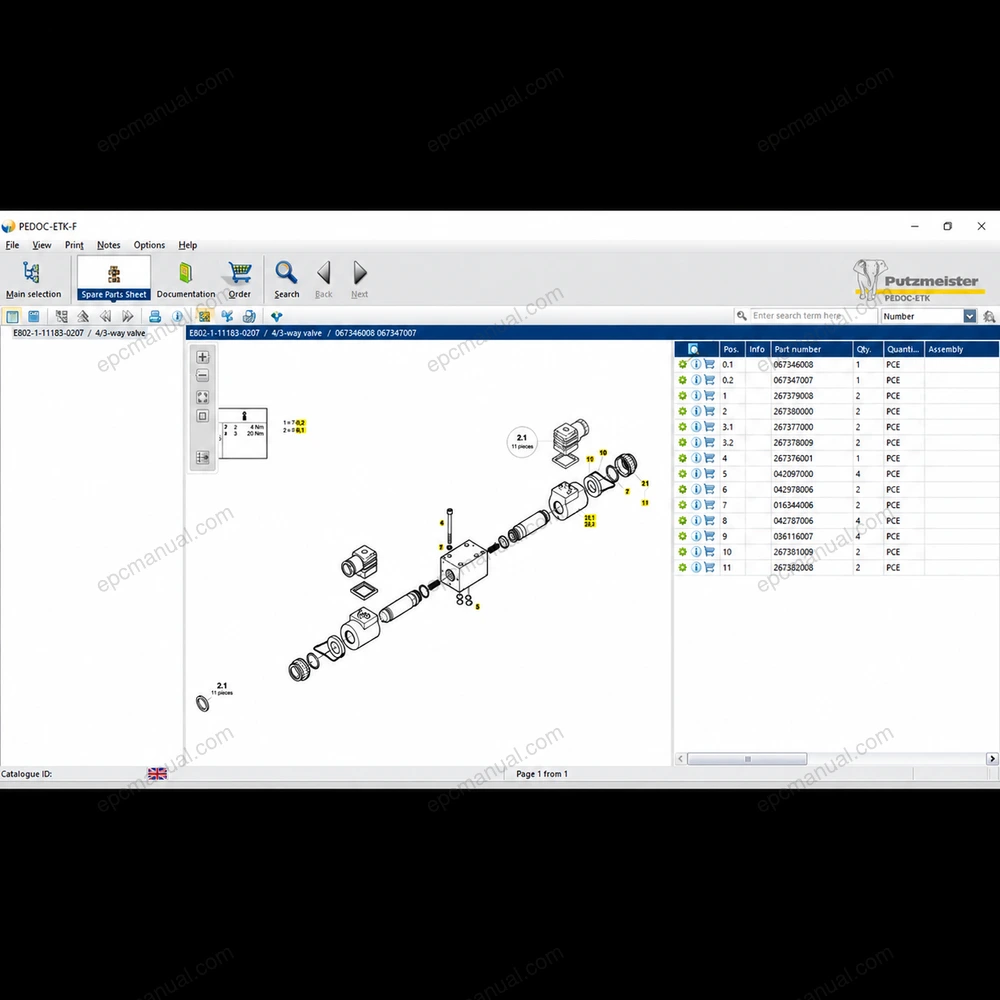Click the search filter icon in the table header
The width and height of the screenshot is (1000, 1000).
pos(694,349)
